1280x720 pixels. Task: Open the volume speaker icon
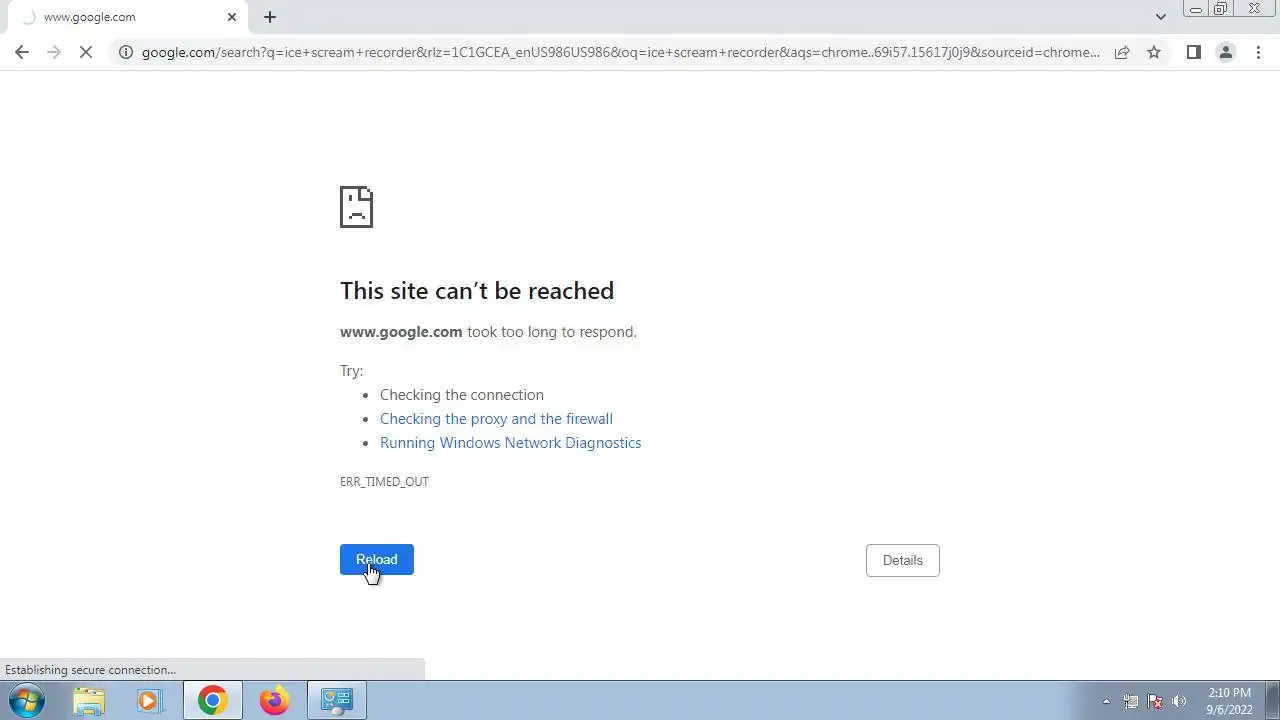click(1179, 701)
